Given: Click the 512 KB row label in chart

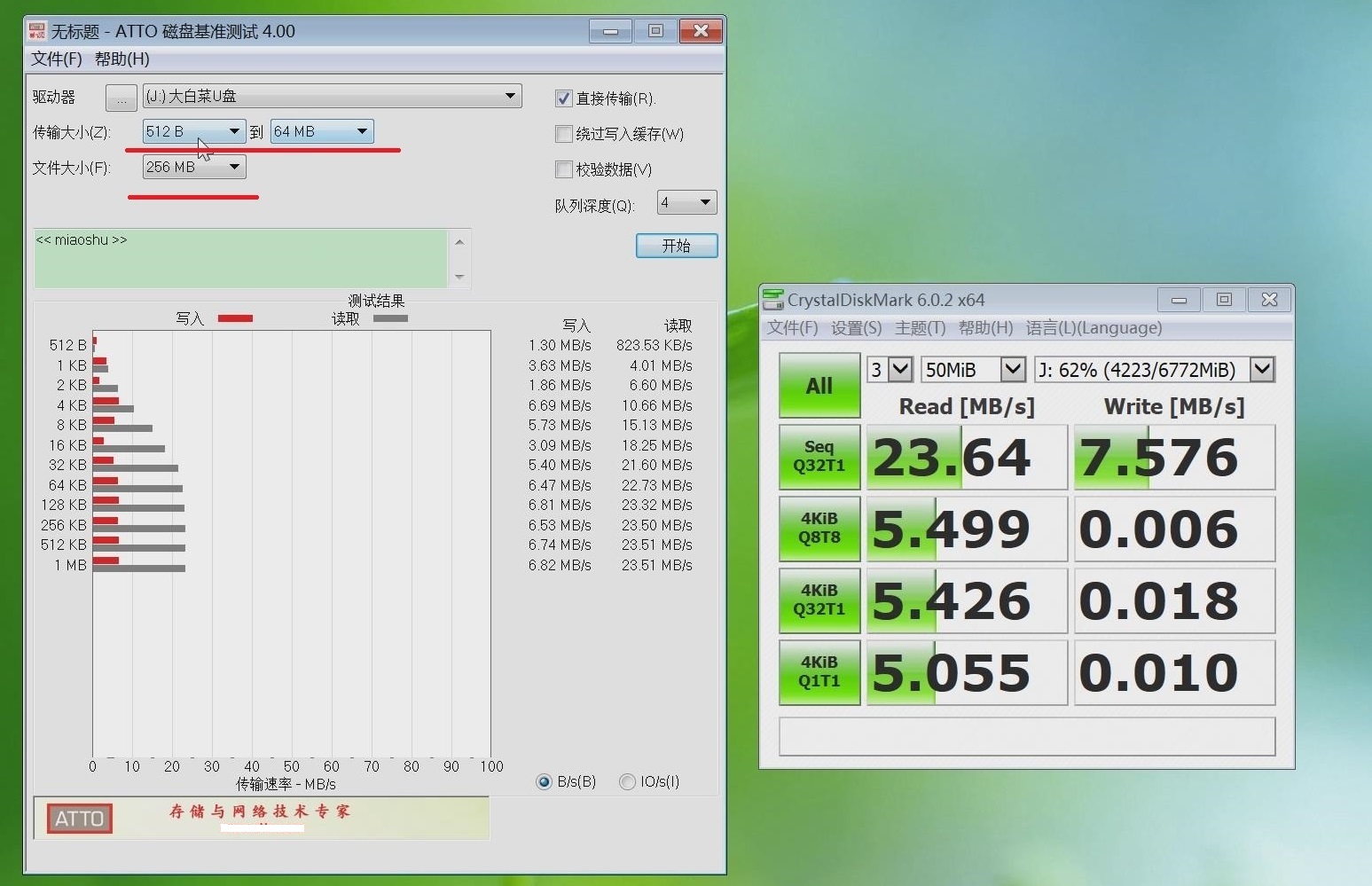Looking at the screenshot, I should pos(64,545).
